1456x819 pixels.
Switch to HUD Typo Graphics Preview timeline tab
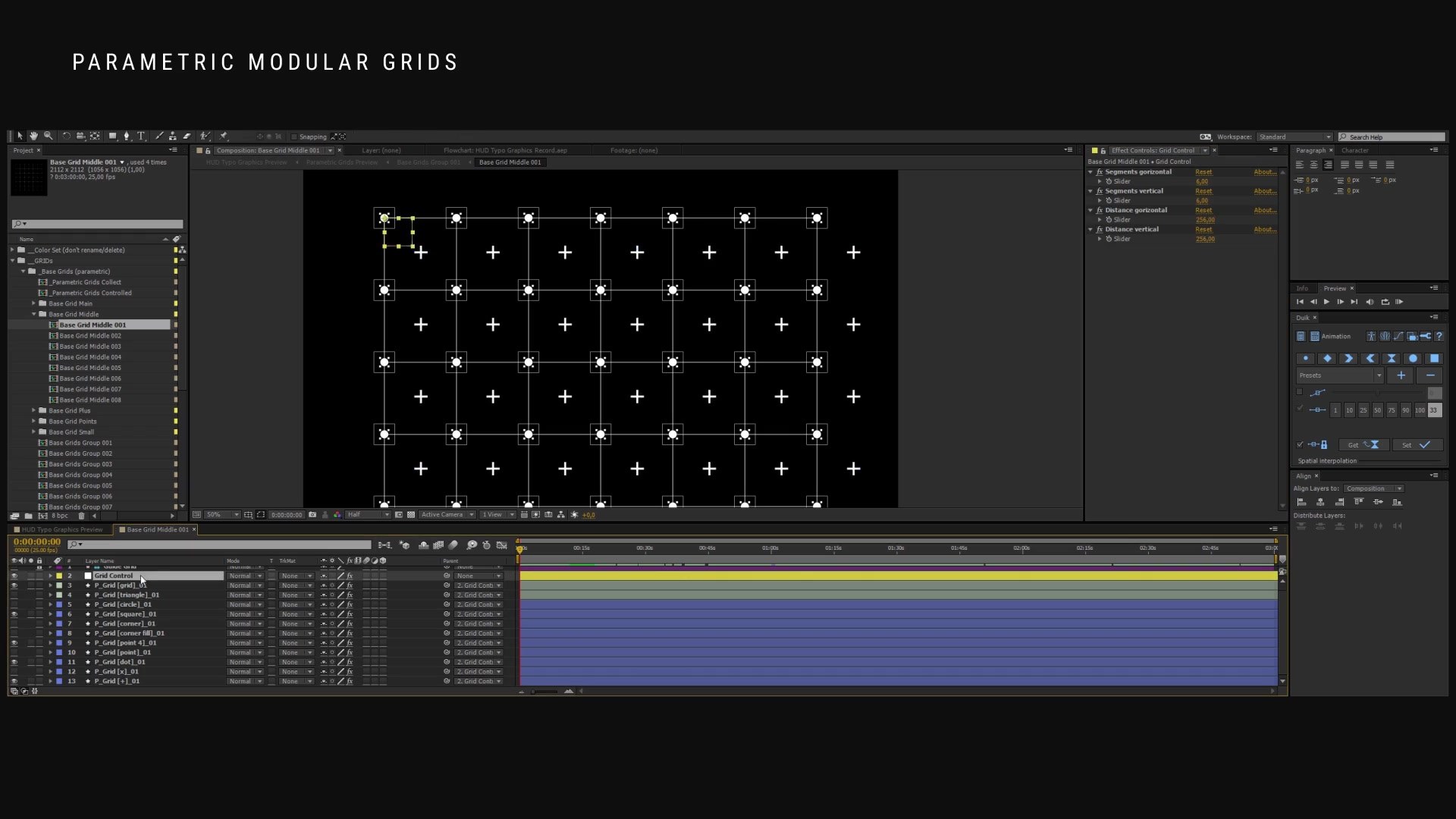(61, 529)
